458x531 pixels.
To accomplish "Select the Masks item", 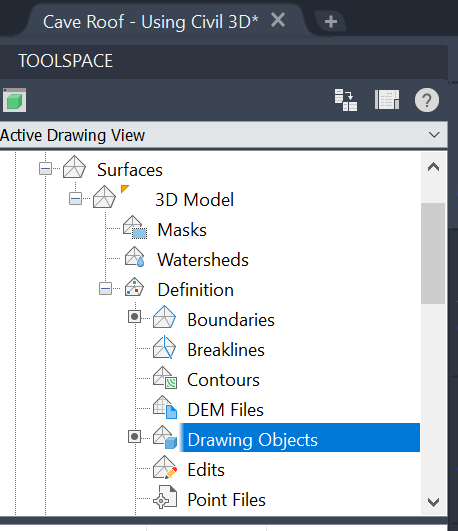I will coord(182,230).
